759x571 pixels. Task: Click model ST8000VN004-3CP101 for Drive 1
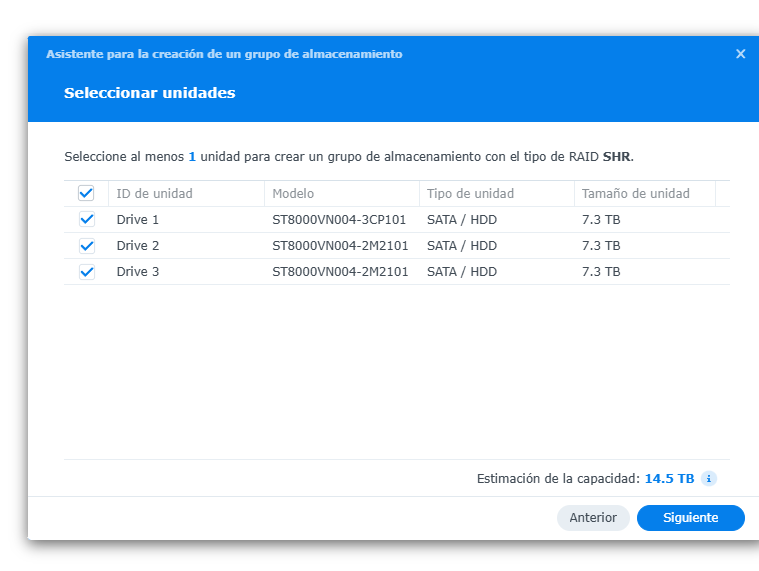339,219
